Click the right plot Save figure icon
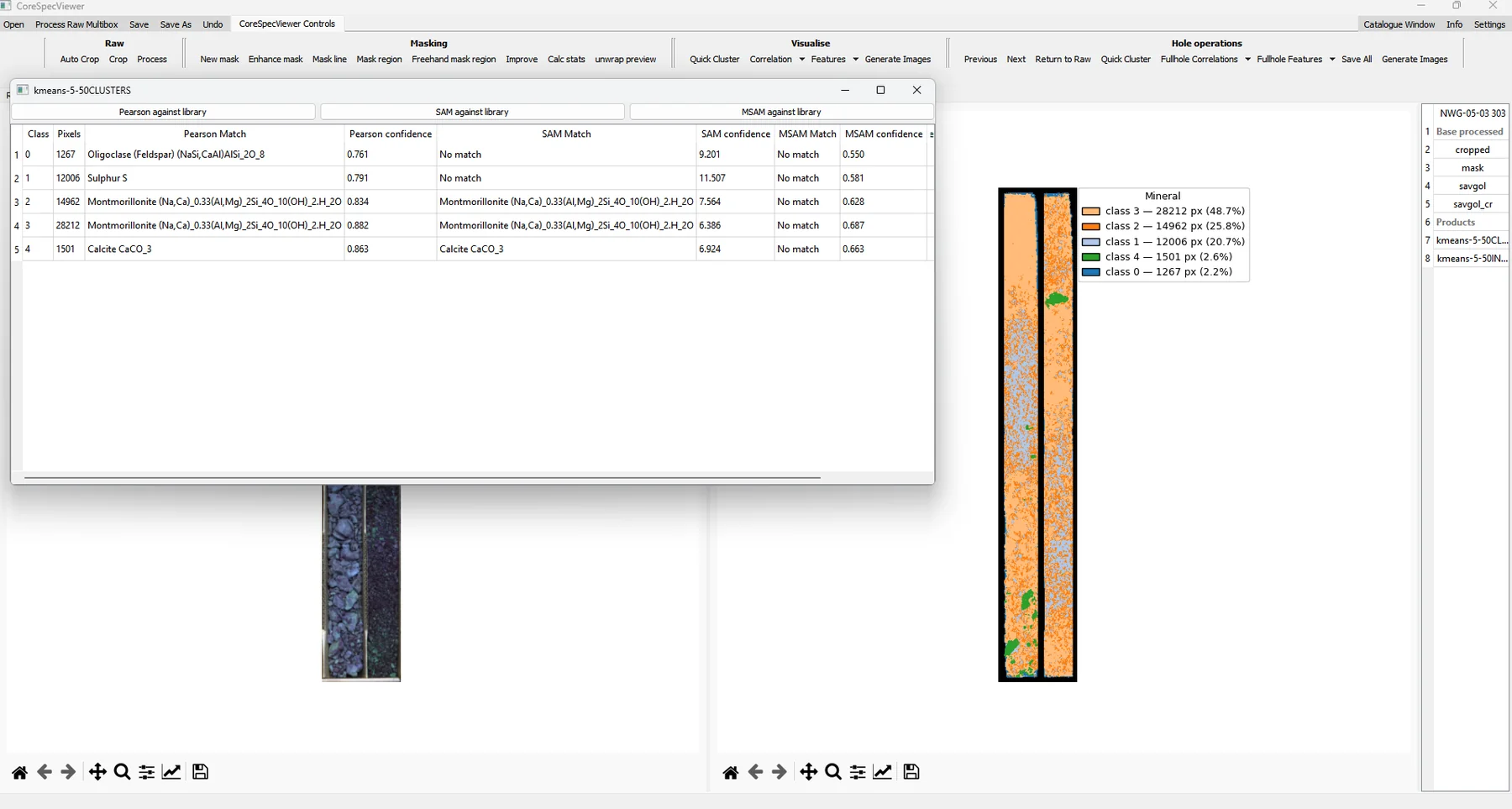The width and height of the screenshot is (1512, 809). [911, 772]
